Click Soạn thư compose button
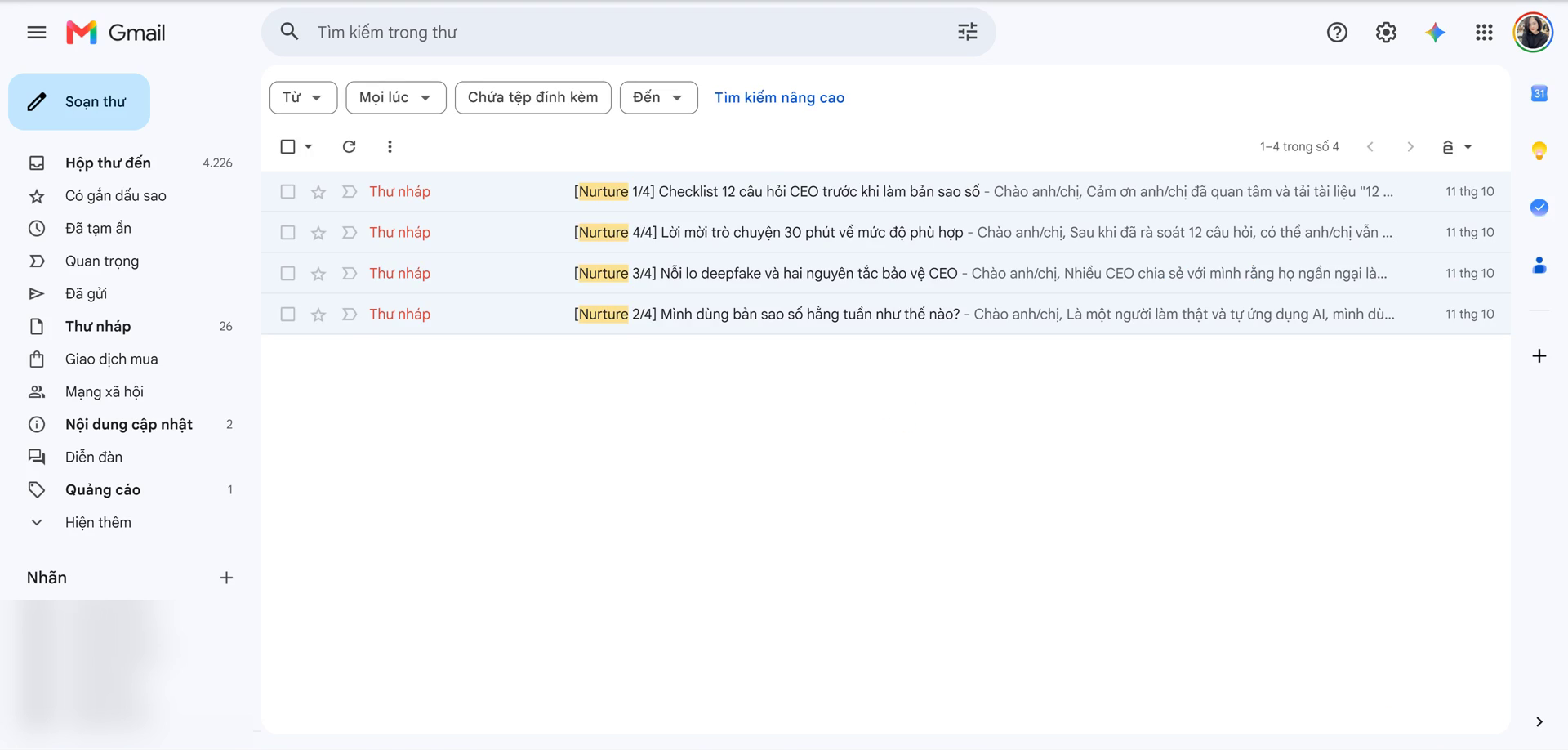Screen dimensions: 1568x750 pyautogui.click(x=79, y=102)
